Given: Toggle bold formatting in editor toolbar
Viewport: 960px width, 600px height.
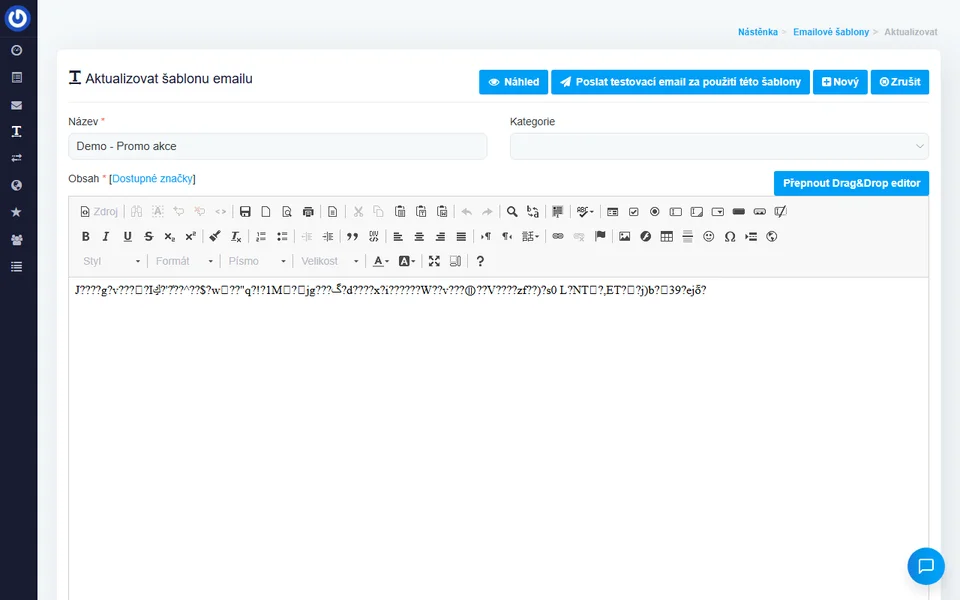Looking at the screenshot, I should 85,237.
